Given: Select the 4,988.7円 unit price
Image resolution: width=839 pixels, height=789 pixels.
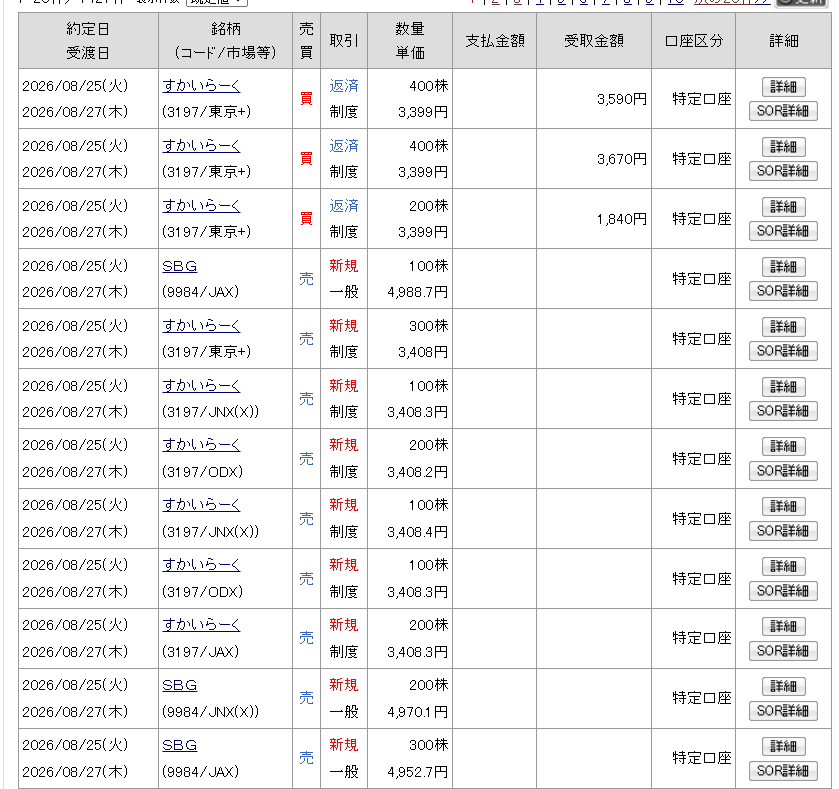Looking at the screenshot, I should click(x=417, y=292).
